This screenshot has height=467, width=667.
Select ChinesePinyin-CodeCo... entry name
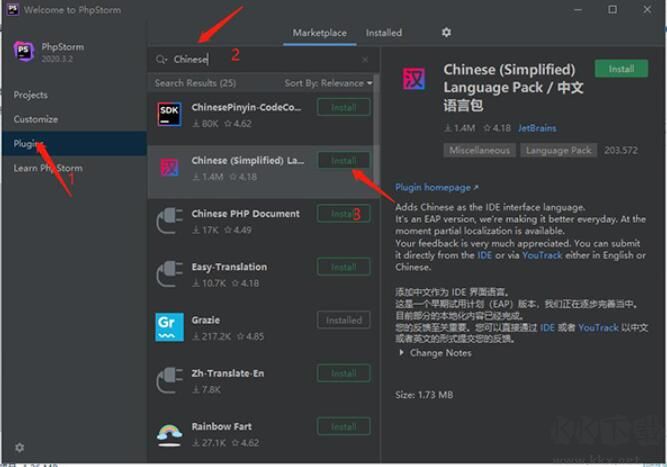pos(246,107)
